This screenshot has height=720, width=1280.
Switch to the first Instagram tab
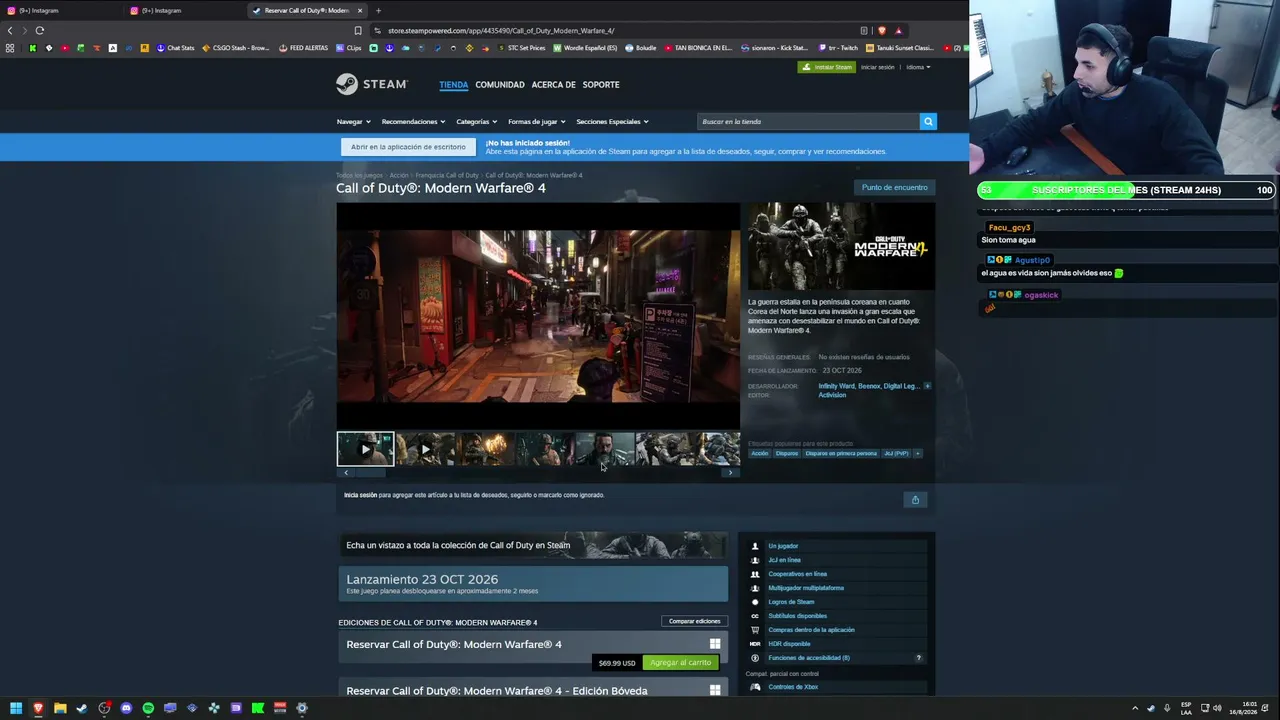pyautogui.click(x=60, y=10)
